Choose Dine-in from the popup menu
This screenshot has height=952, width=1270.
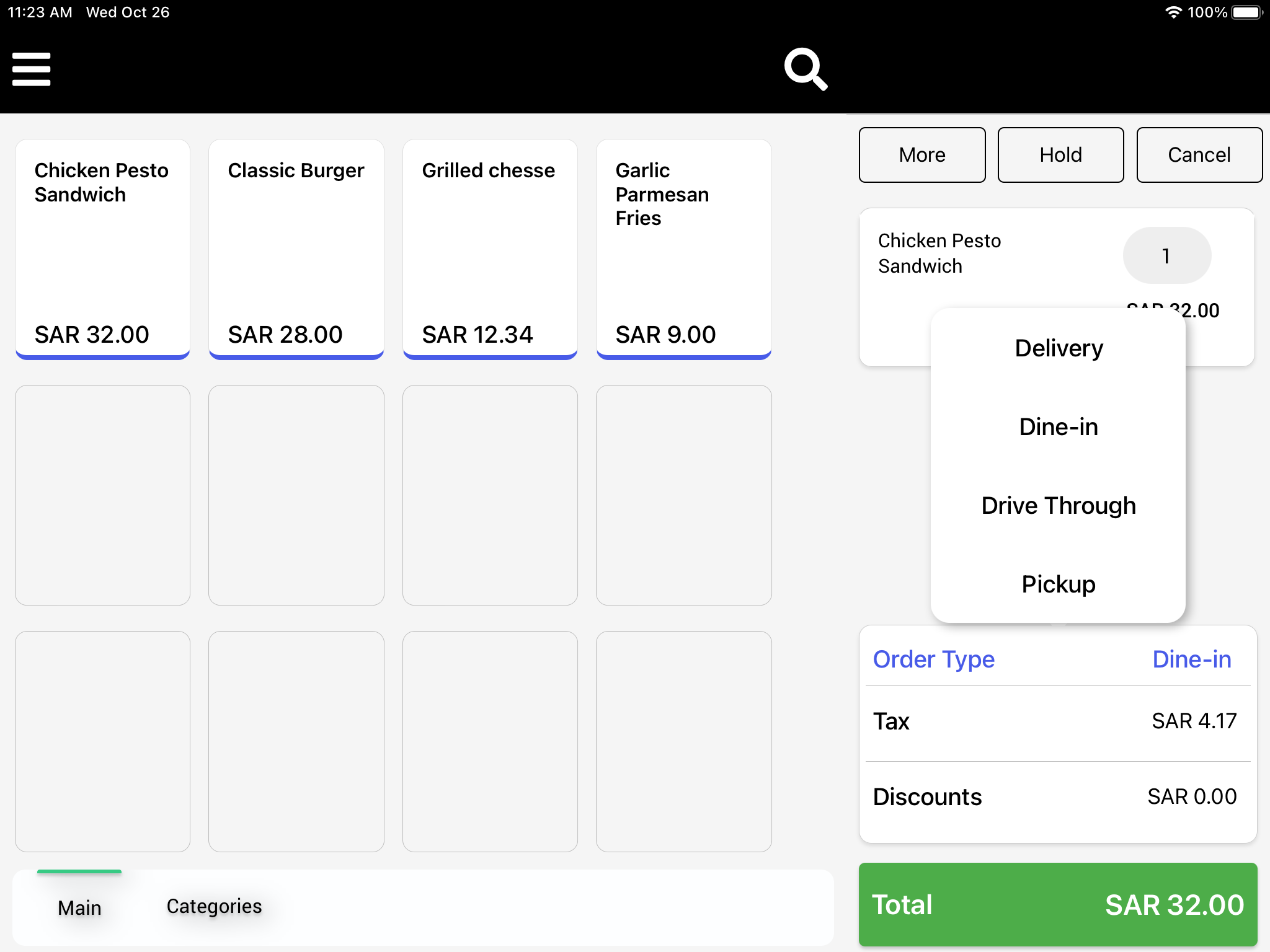click(x=1059, y=427)
